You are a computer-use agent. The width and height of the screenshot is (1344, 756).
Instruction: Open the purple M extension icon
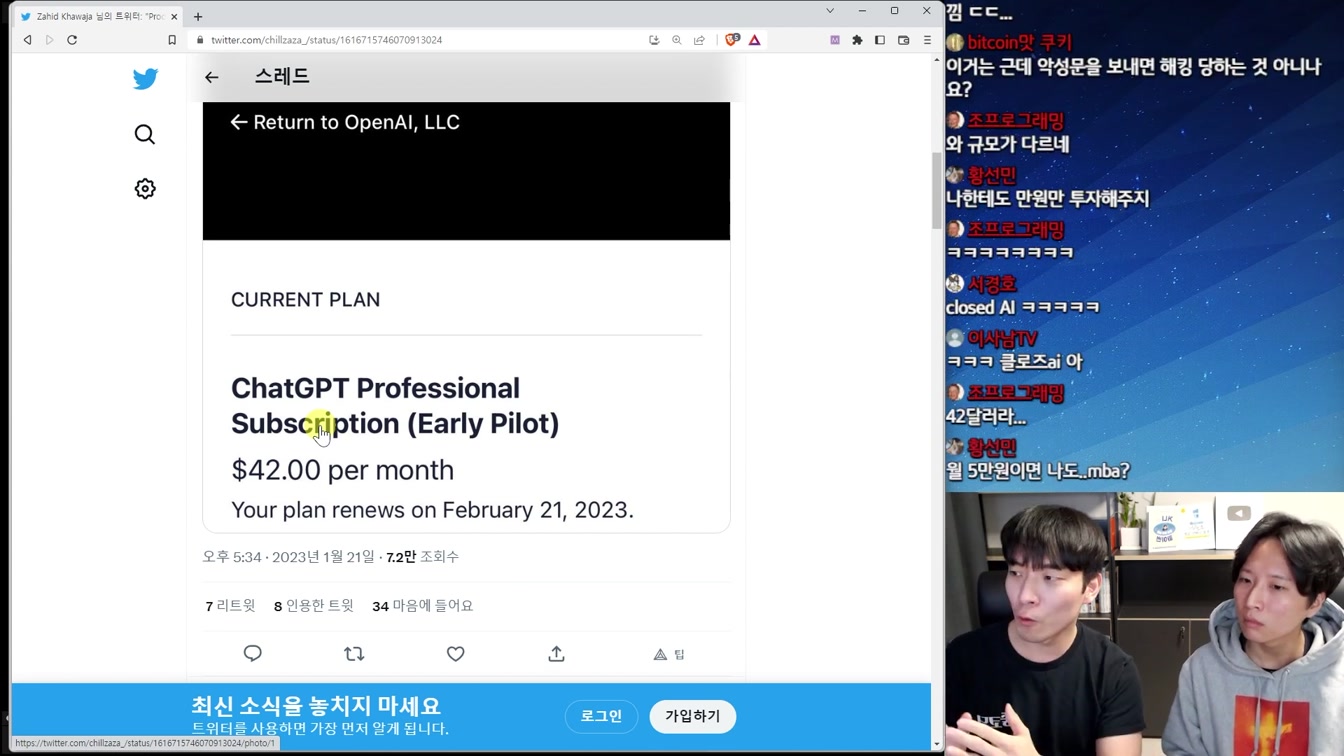(835, 40)
